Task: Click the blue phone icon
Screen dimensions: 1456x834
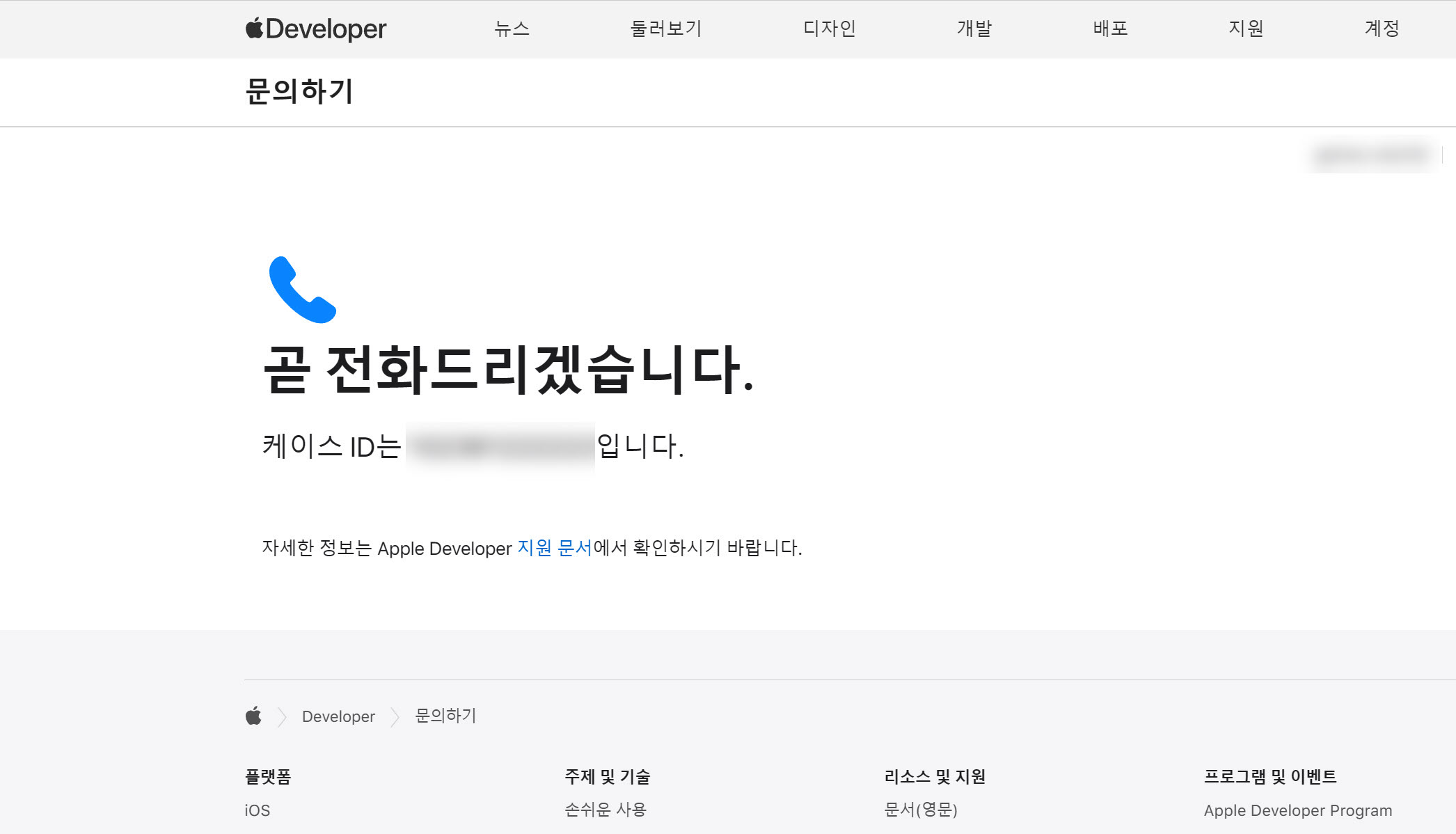Action: tap(302, 290)
